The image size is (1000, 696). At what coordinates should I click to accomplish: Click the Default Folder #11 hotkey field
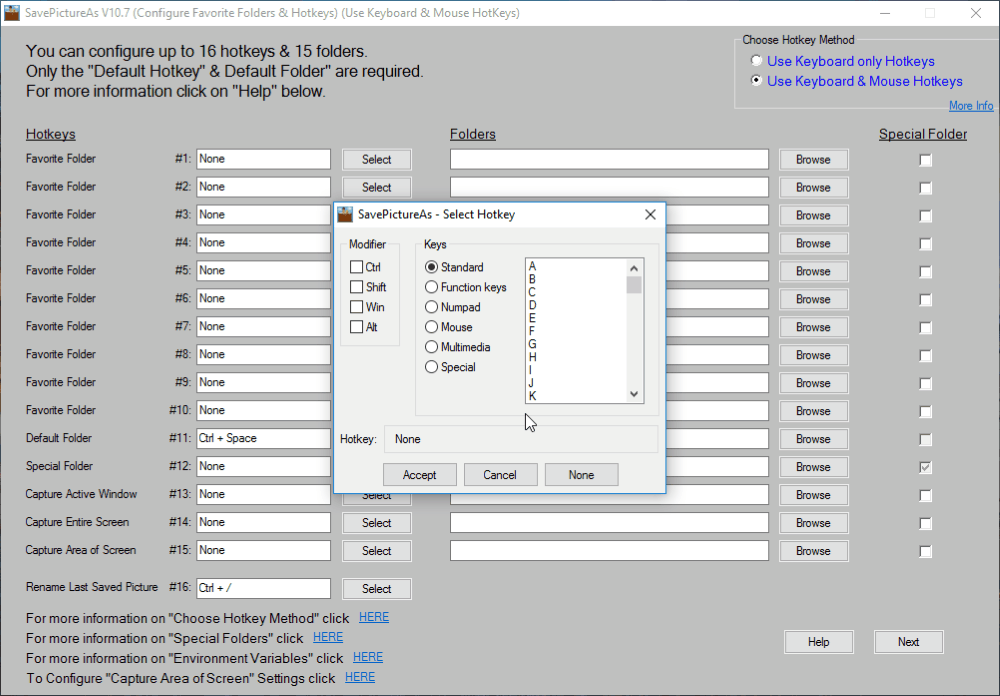pyautogui.click(x=263, y=438)
